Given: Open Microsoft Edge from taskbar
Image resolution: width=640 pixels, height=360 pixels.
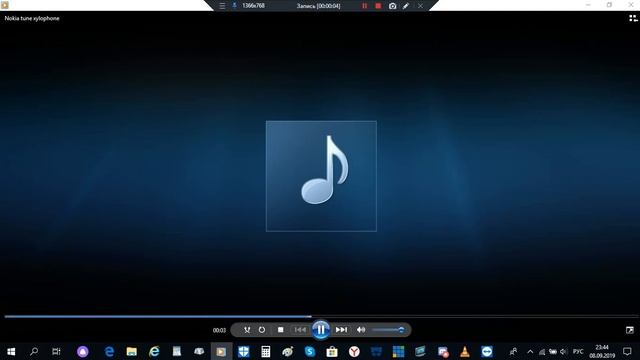Looking at the screenshot, I should pos(109,351).
